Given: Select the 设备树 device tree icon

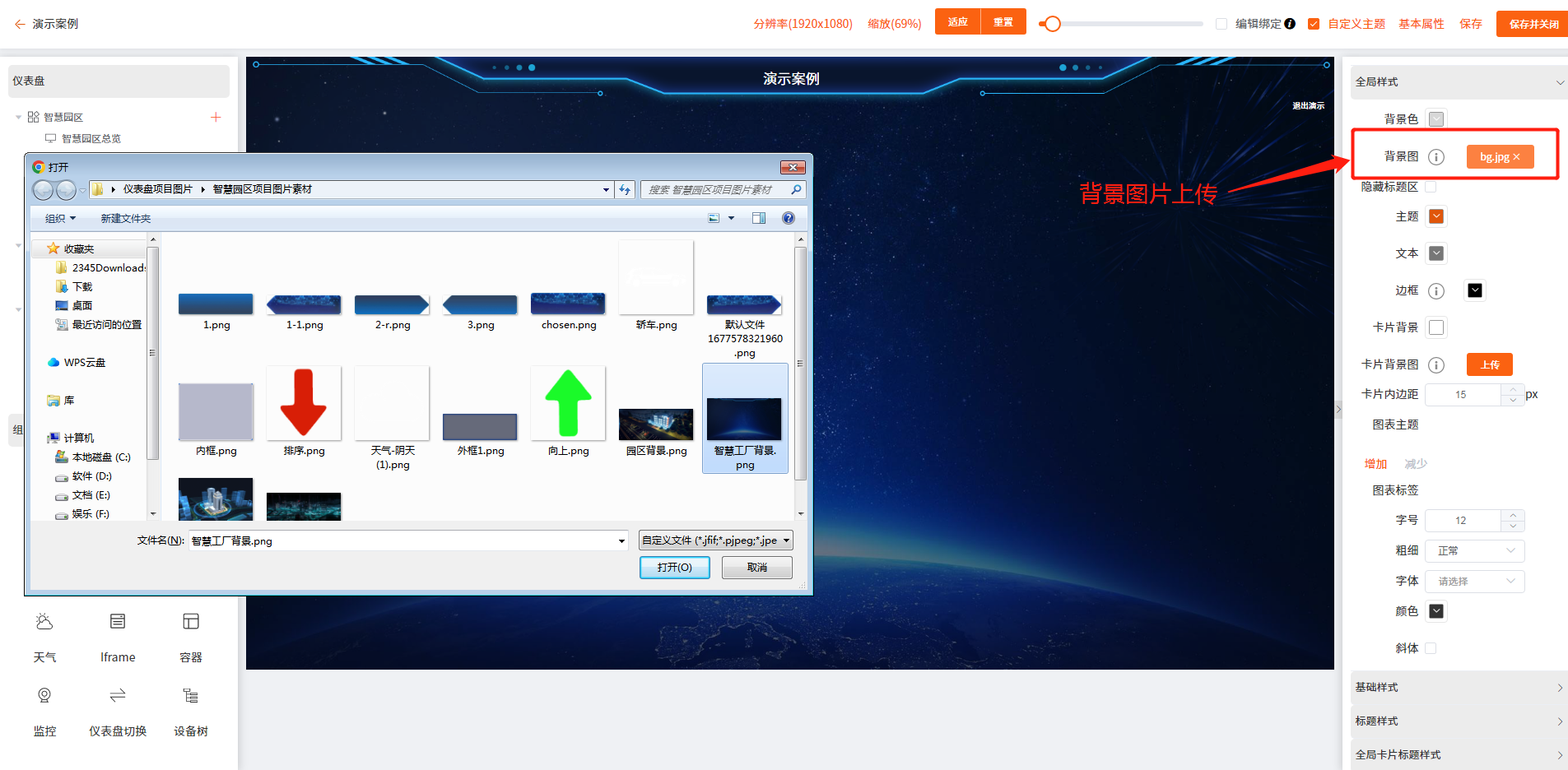Looking at the screenshot, I should (191, 696).
